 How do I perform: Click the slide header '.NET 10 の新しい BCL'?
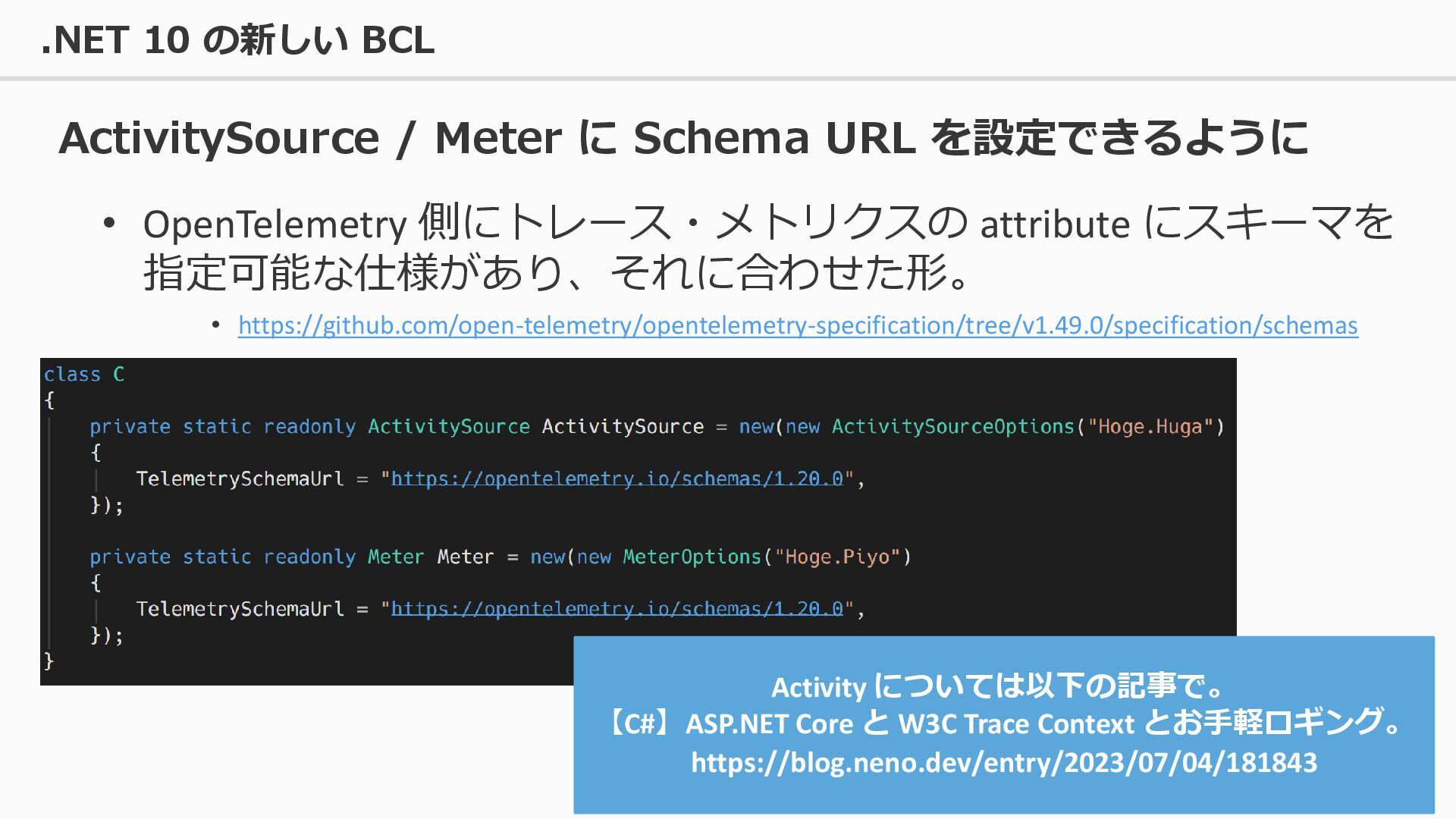[x=237, y=39]
